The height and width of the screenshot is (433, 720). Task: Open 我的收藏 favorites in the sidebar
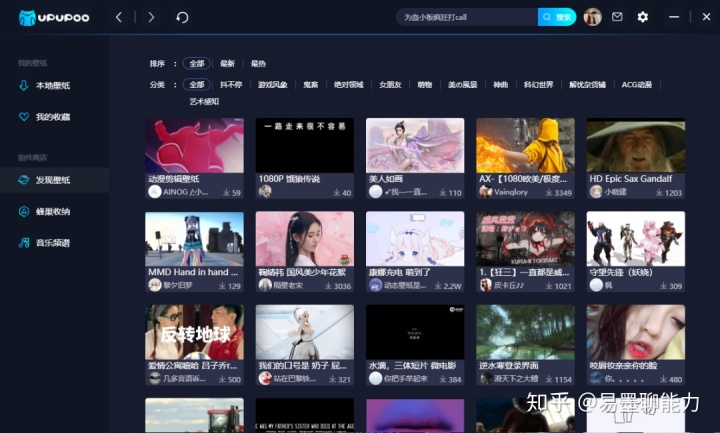(53, 117)
